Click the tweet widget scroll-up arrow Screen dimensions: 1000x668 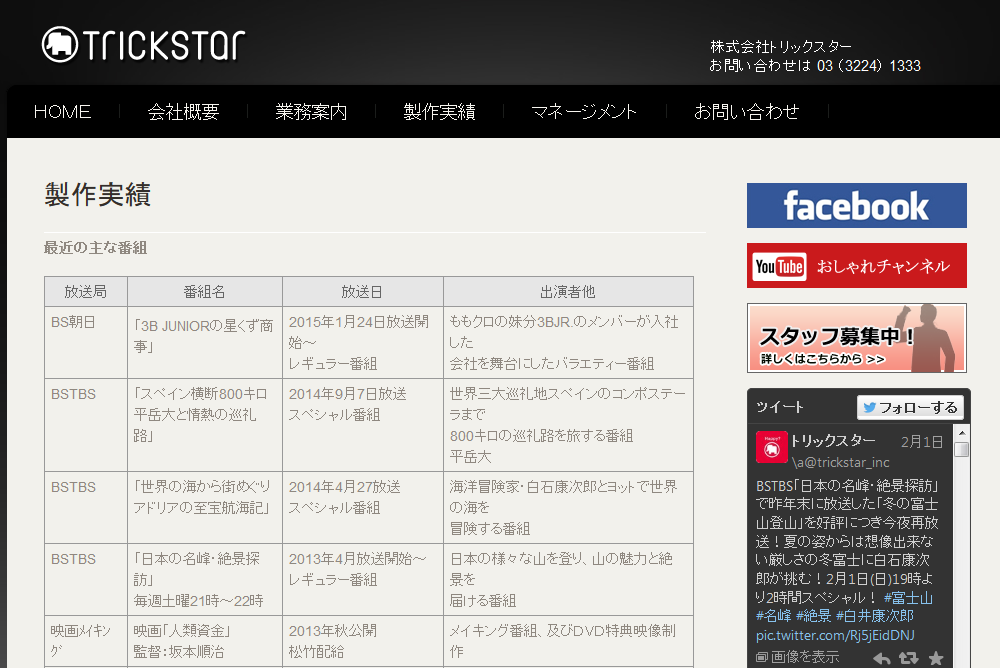pos(962,433)
